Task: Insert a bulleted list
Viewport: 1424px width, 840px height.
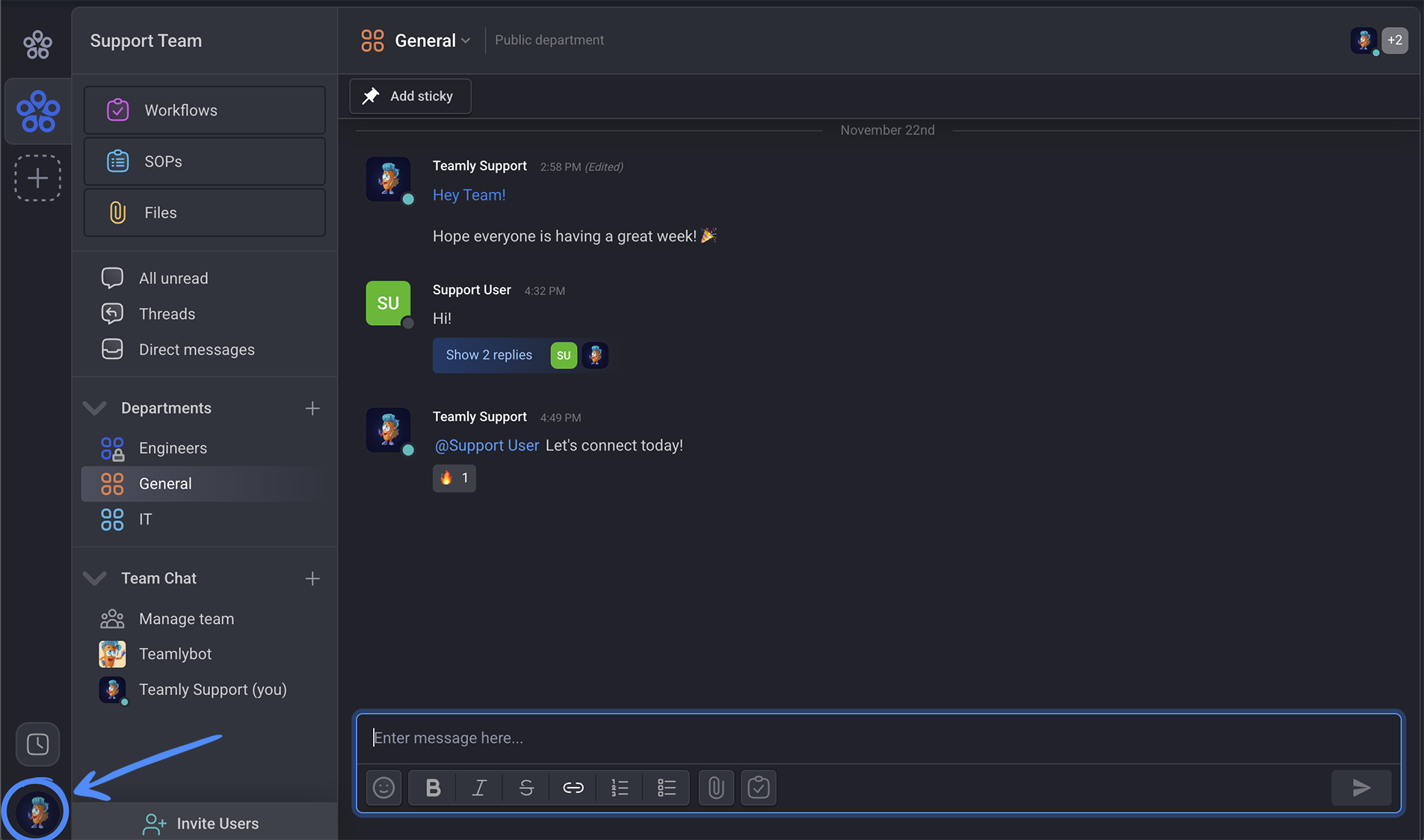Action: [x=667, y=788]
